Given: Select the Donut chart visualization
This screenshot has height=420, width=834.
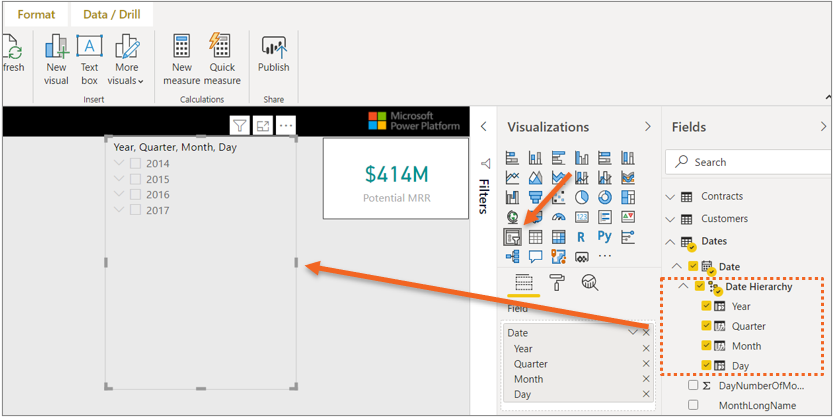Looking at the screenshot, I should [605, 197].
